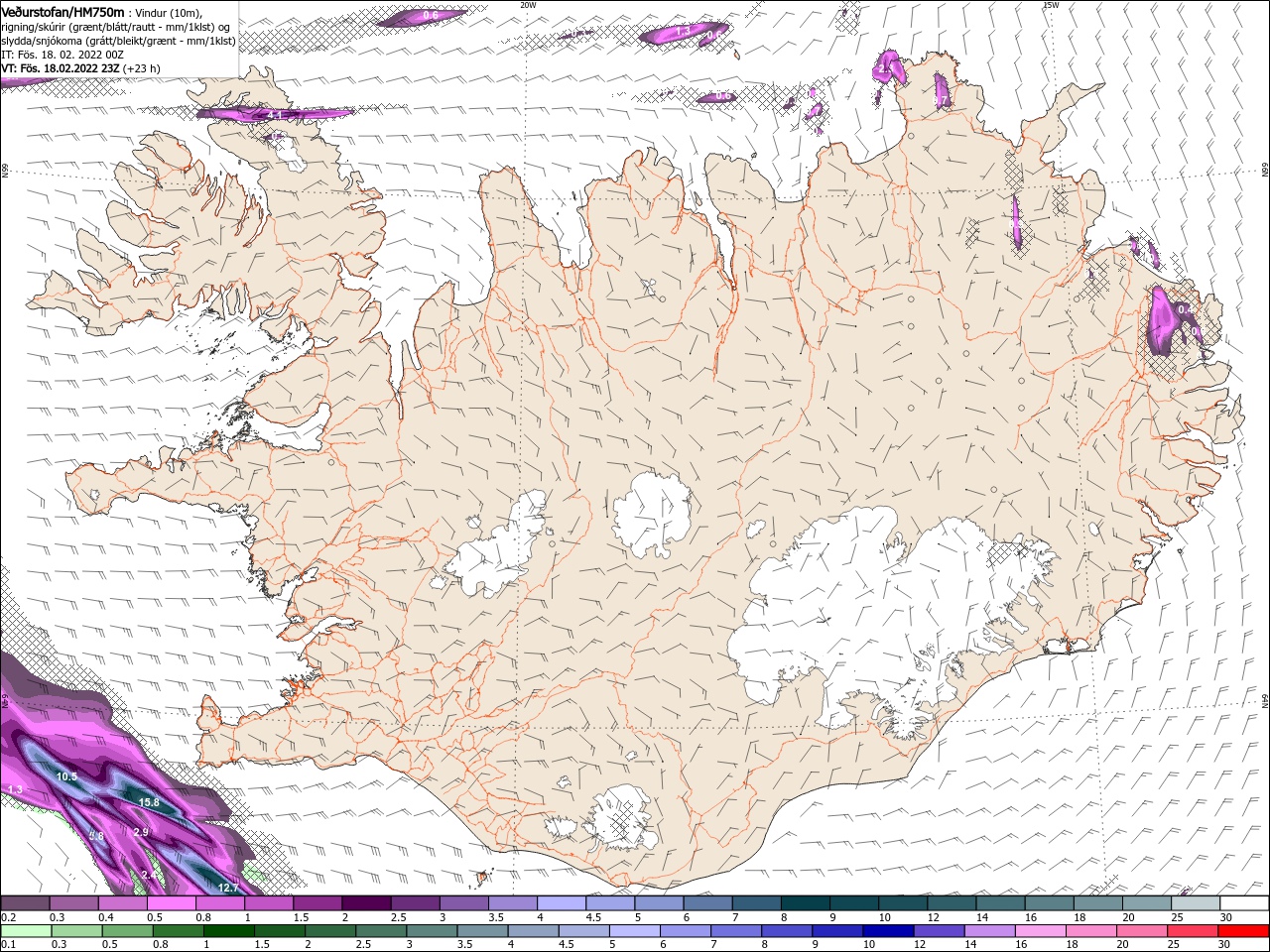
Task: Pick lower legend swatch between 10 and 12
Action: [x=888, y=931]
